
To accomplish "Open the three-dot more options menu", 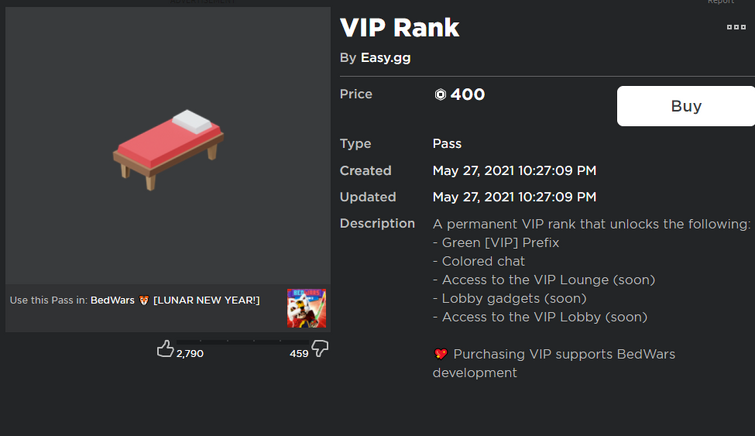I will coord(736,27).
